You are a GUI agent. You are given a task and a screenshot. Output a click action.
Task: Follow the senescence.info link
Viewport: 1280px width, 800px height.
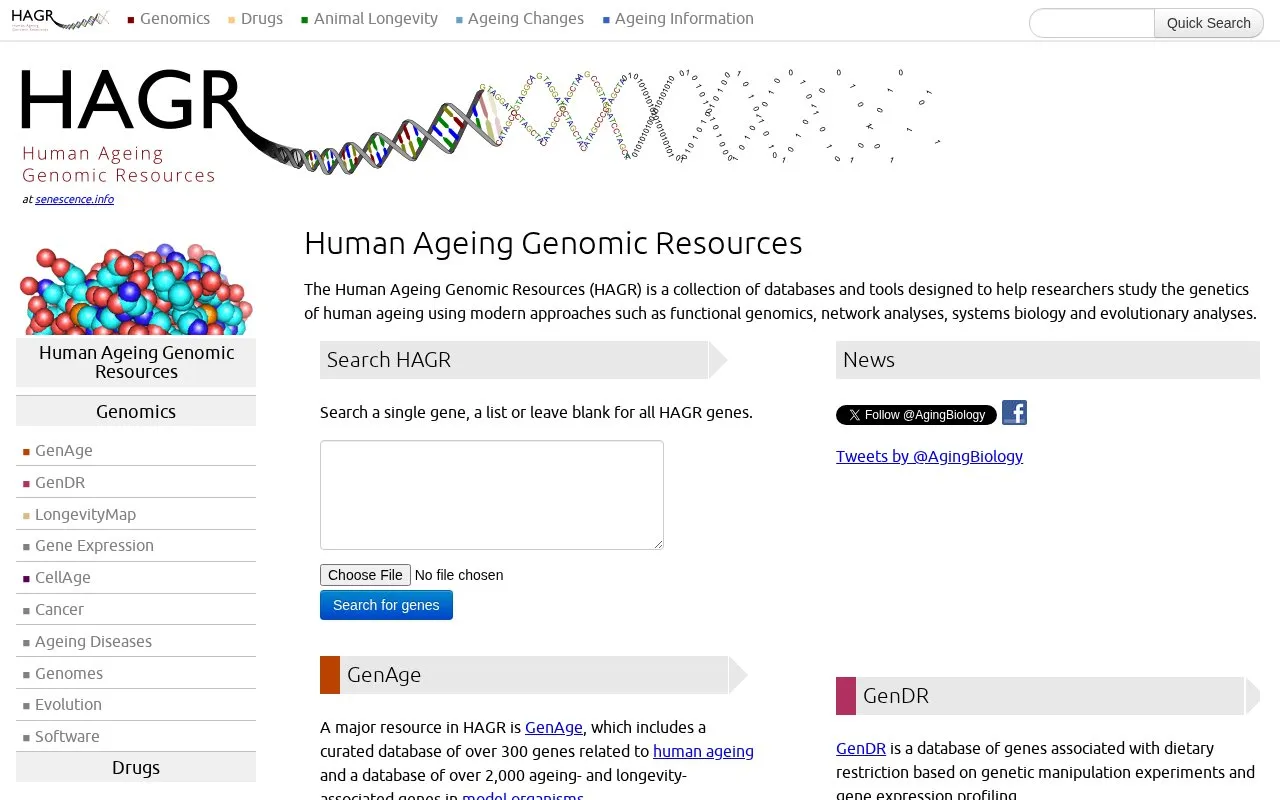tap(74, 199)
